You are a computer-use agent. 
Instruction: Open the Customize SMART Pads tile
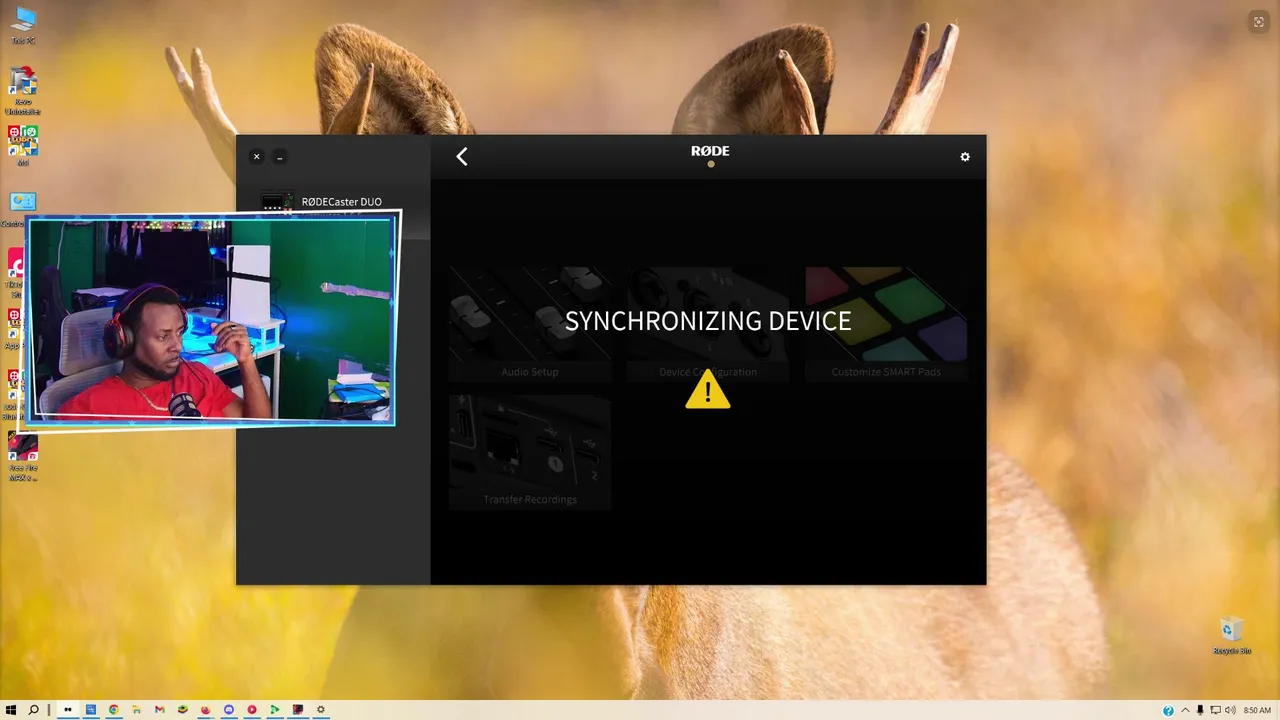(886, 324)
